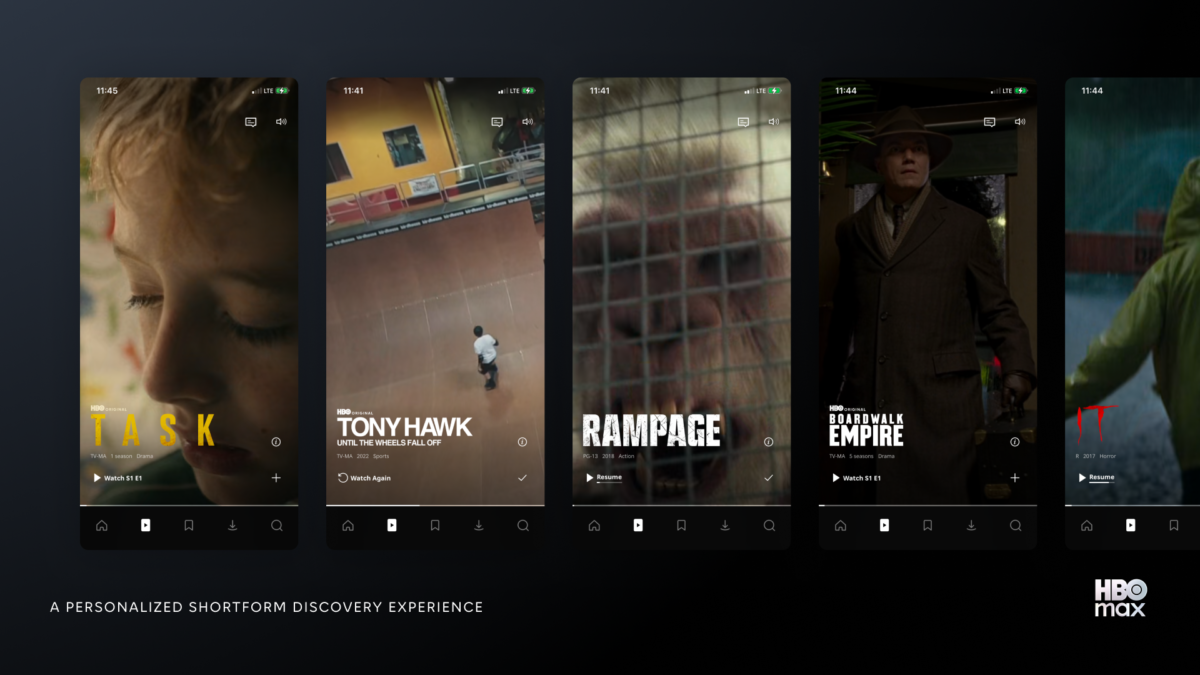Click the TASK title logo
Image resolution: width=1200 pixels, height=675 pixels.
click(154, 430)
